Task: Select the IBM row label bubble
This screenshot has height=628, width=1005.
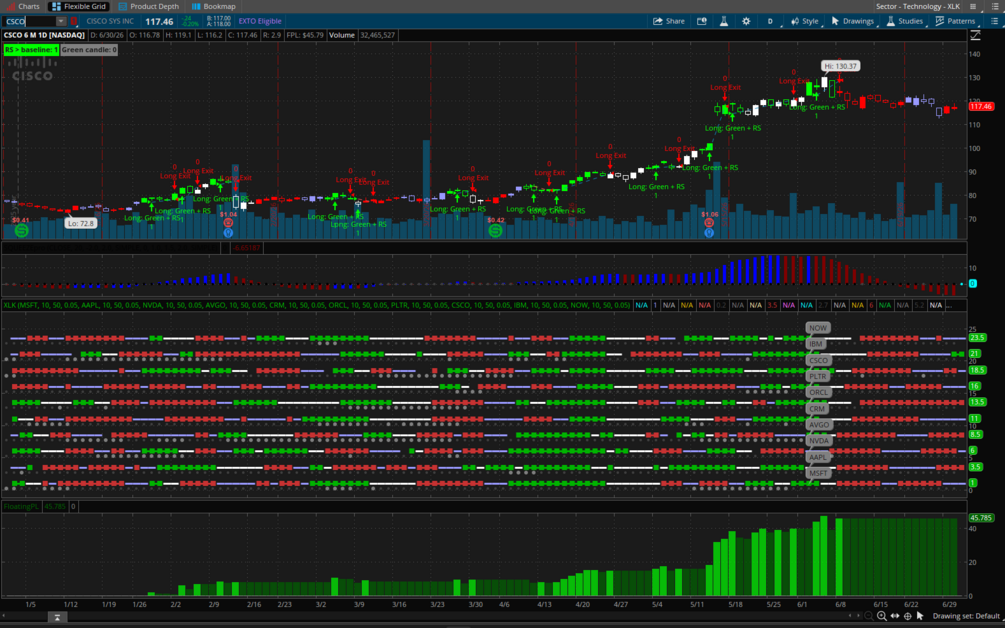Action: (815, 343)
